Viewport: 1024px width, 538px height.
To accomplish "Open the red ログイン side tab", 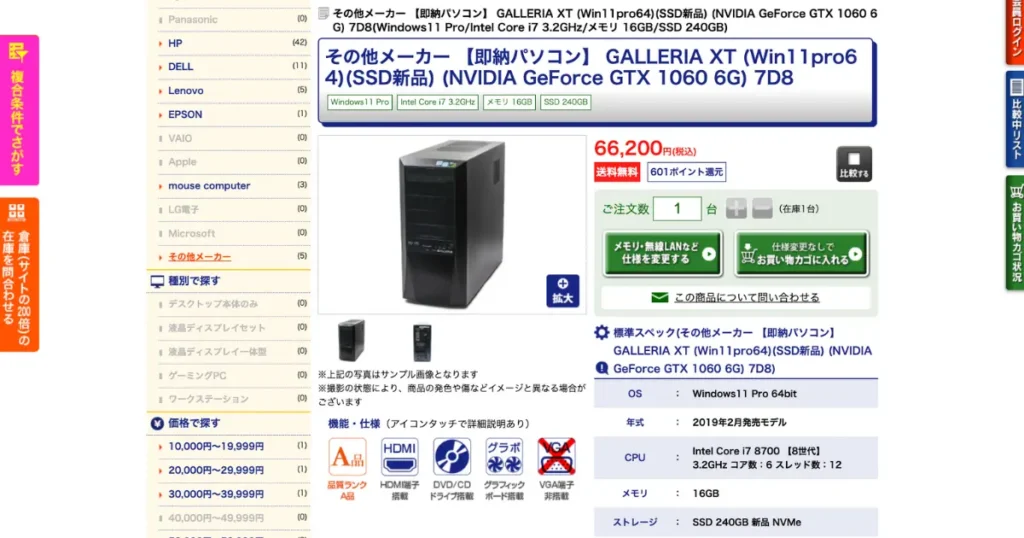I will [1014, 31].
